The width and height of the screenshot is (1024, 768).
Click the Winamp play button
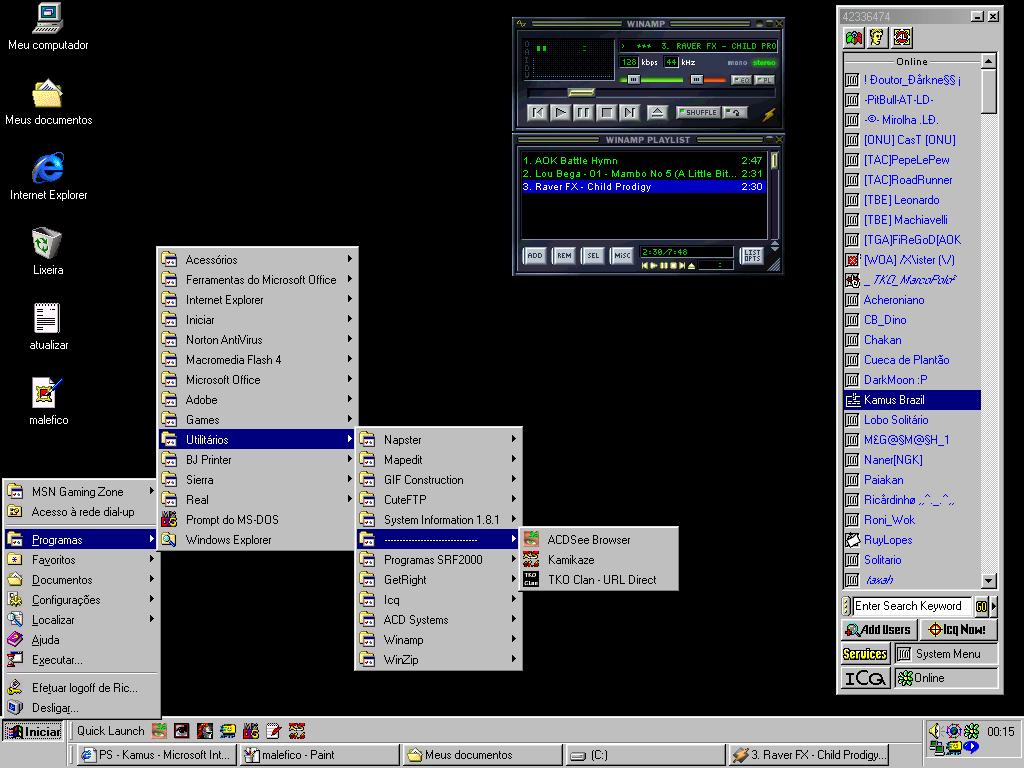click(x=560, y=113)
